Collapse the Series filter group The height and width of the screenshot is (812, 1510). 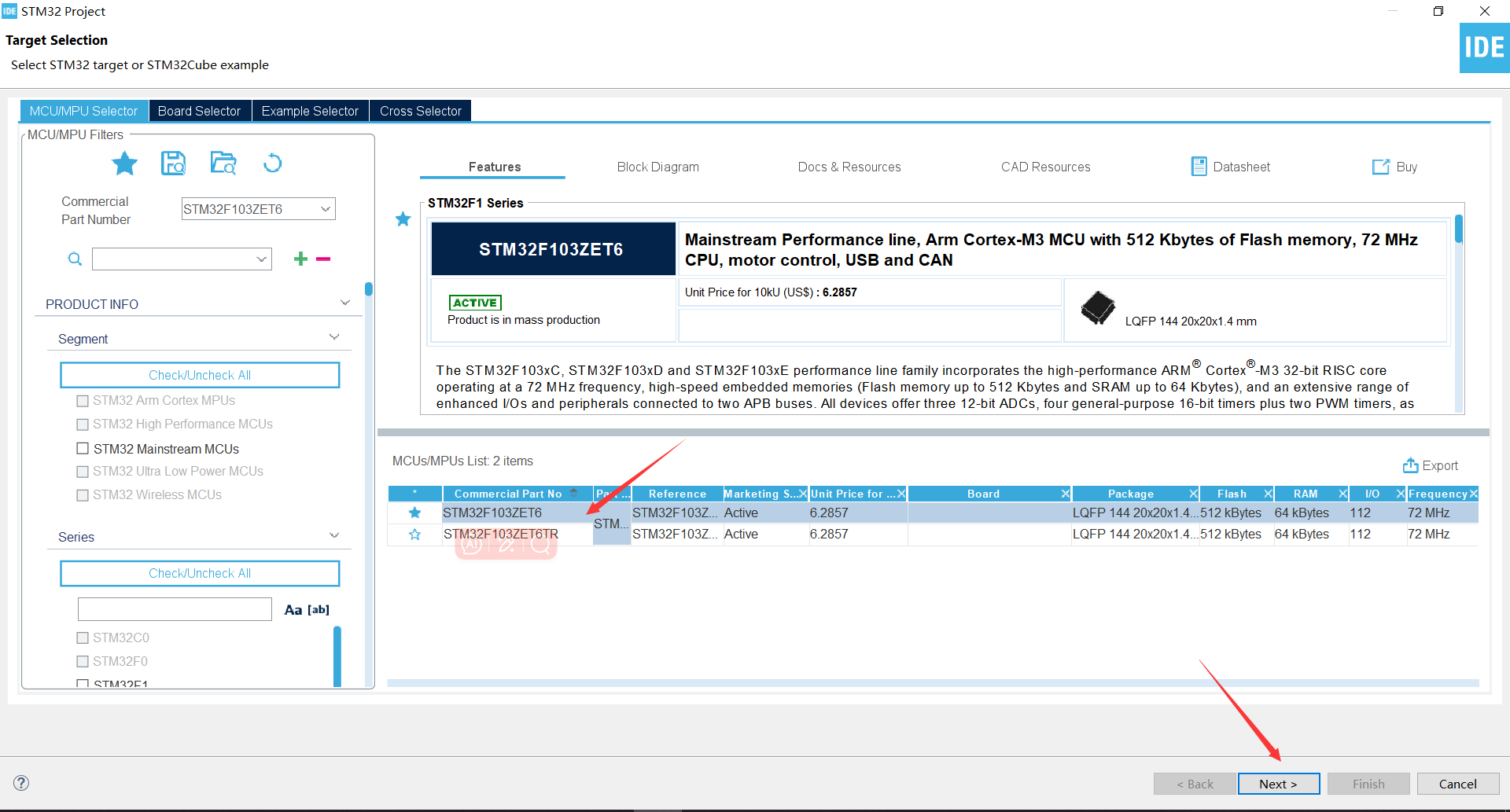(334, 535)
